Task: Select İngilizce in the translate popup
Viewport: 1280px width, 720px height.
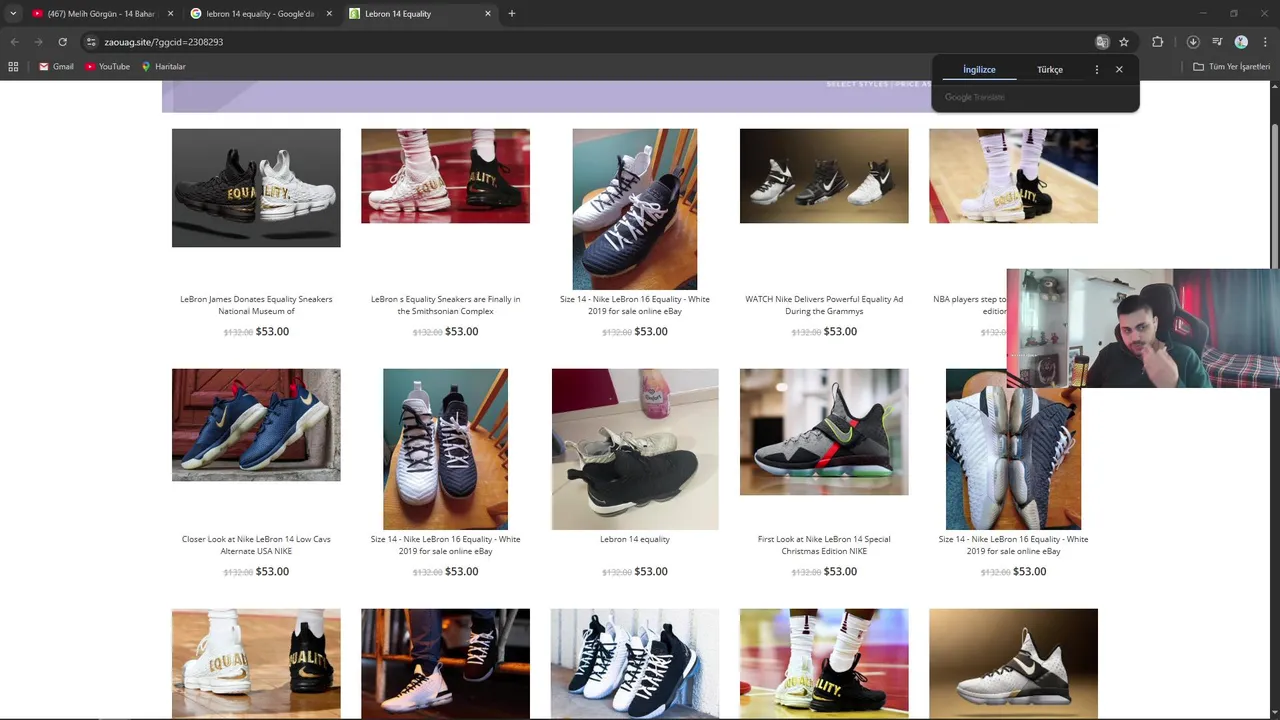Action: 979,69
